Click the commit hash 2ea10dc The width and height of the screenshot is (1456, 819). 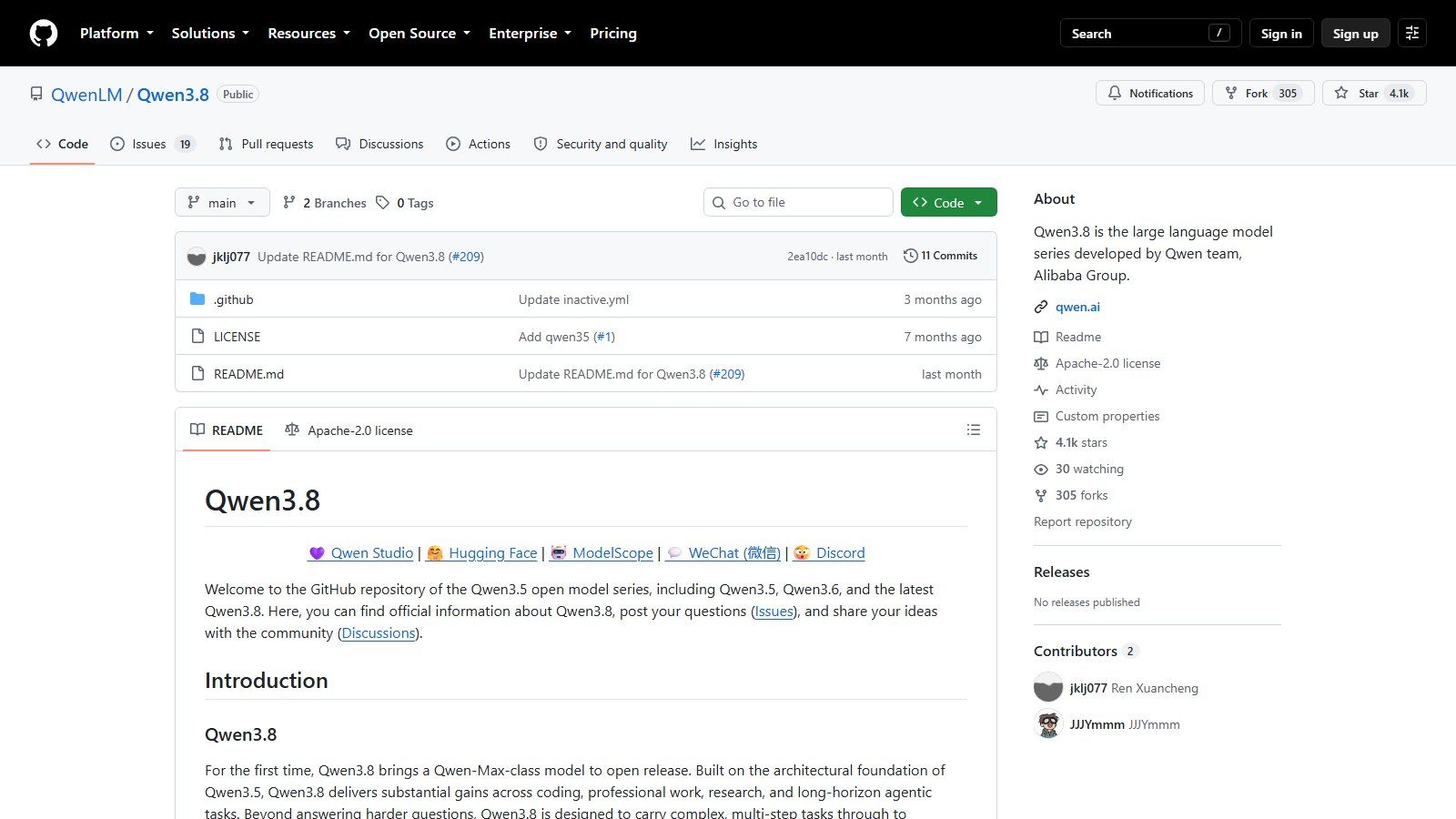[x=808, y=257]
